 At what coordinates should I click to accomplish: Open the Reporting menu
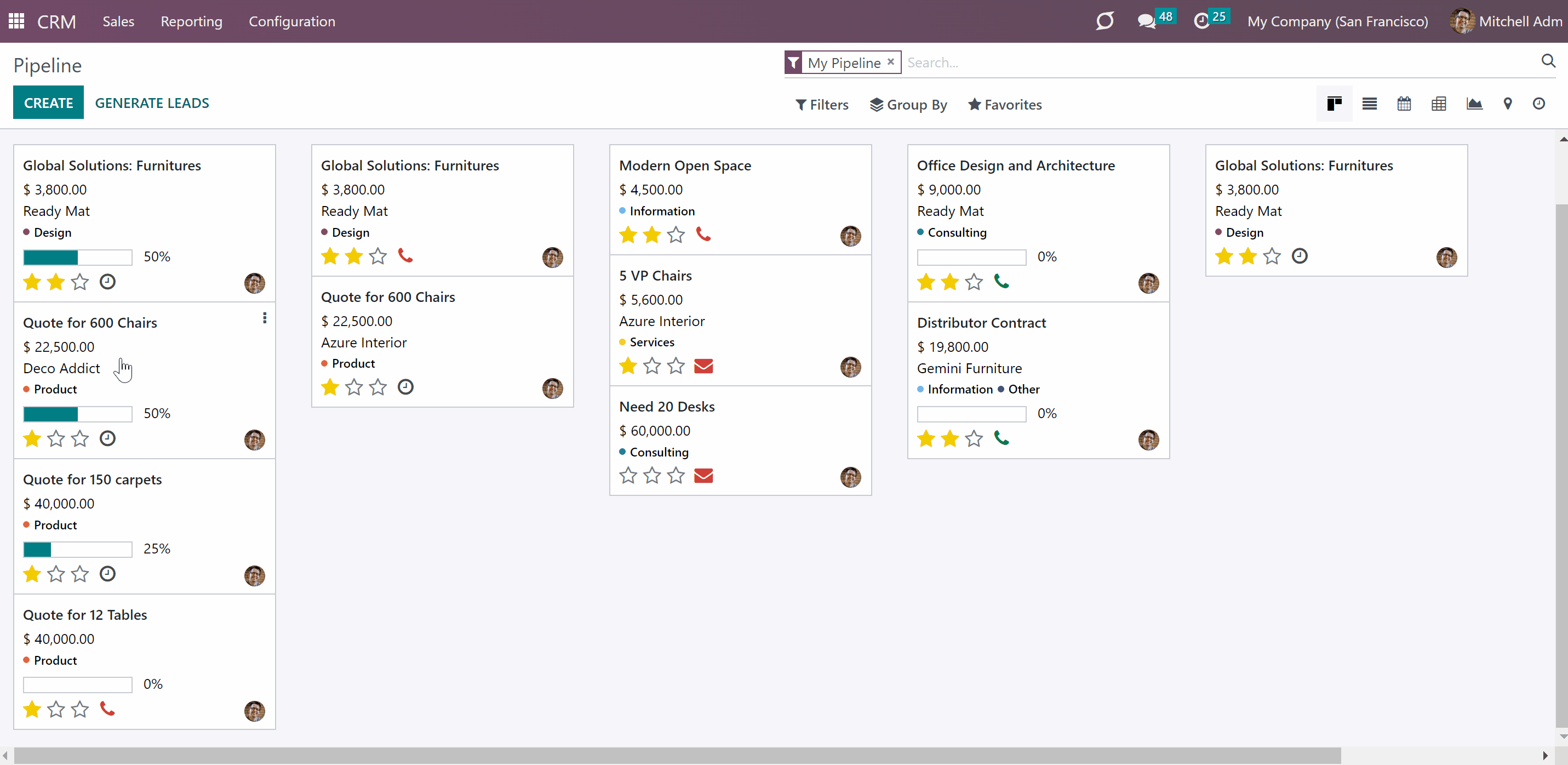pyautogui.click(x=191, y=21)
